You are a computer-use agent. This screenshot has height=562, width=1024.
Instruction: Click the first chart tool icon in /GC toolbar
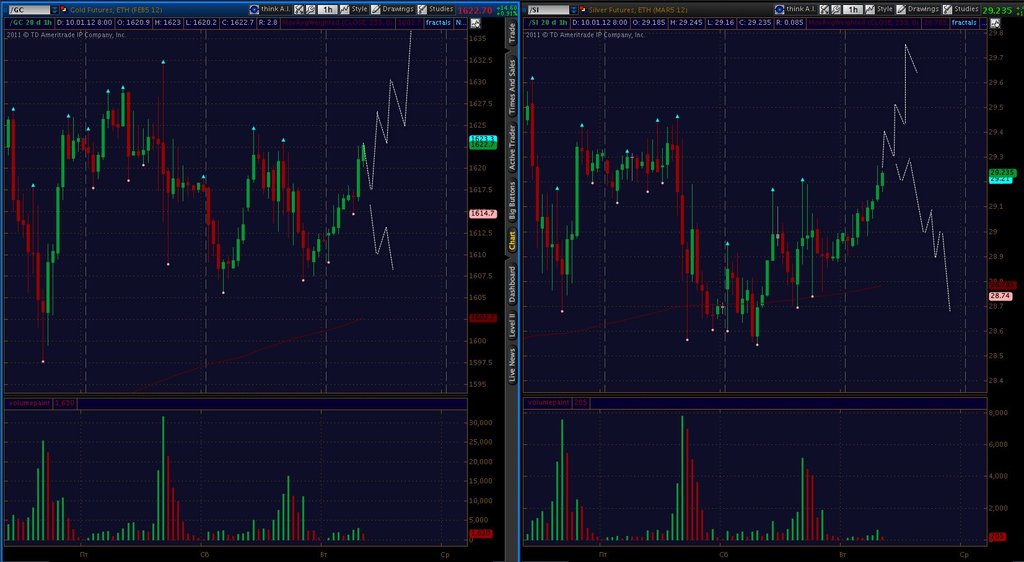pyautogui.click(x=298, y=10)
